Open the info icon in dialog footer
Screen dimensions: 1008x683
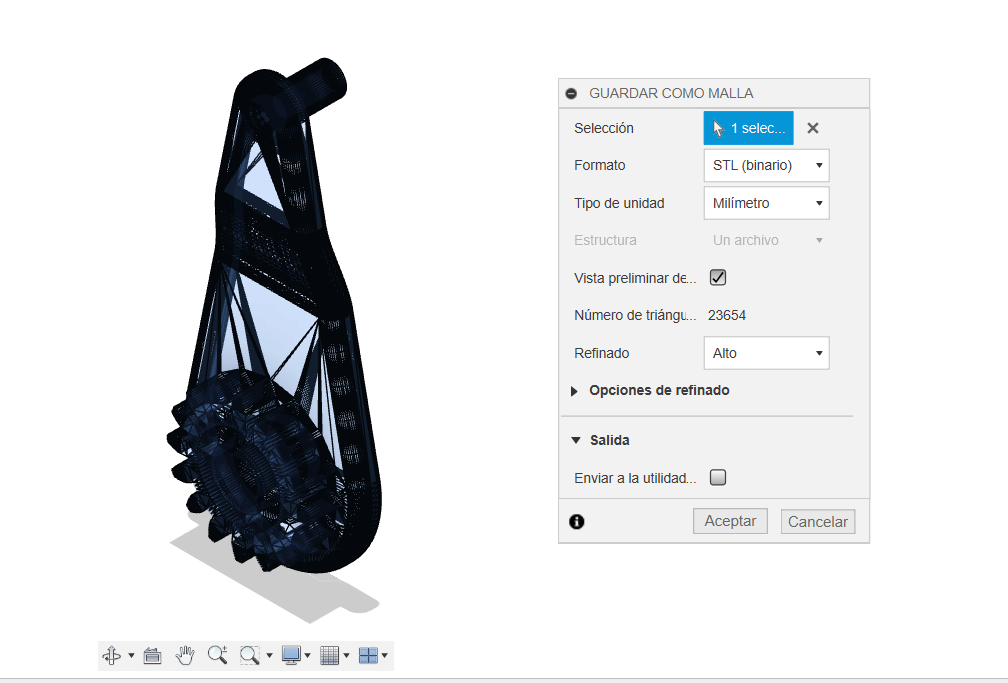(x=577, y=522)
